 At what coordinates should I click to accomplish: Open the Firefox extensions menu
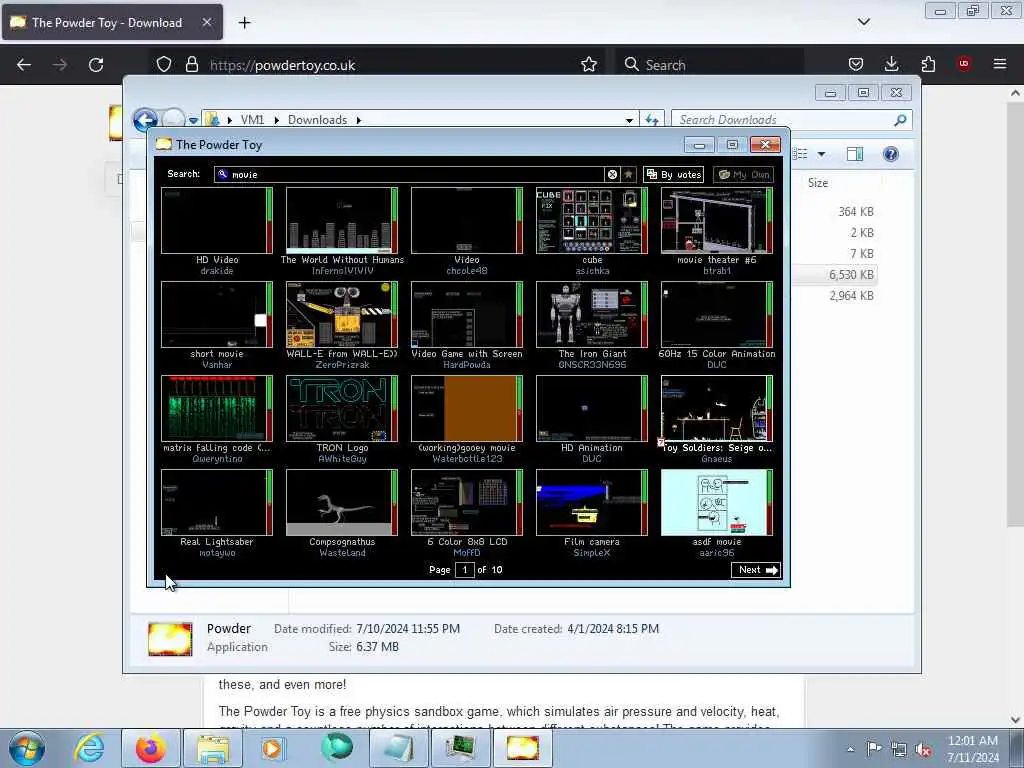click(x=928, y=64)
